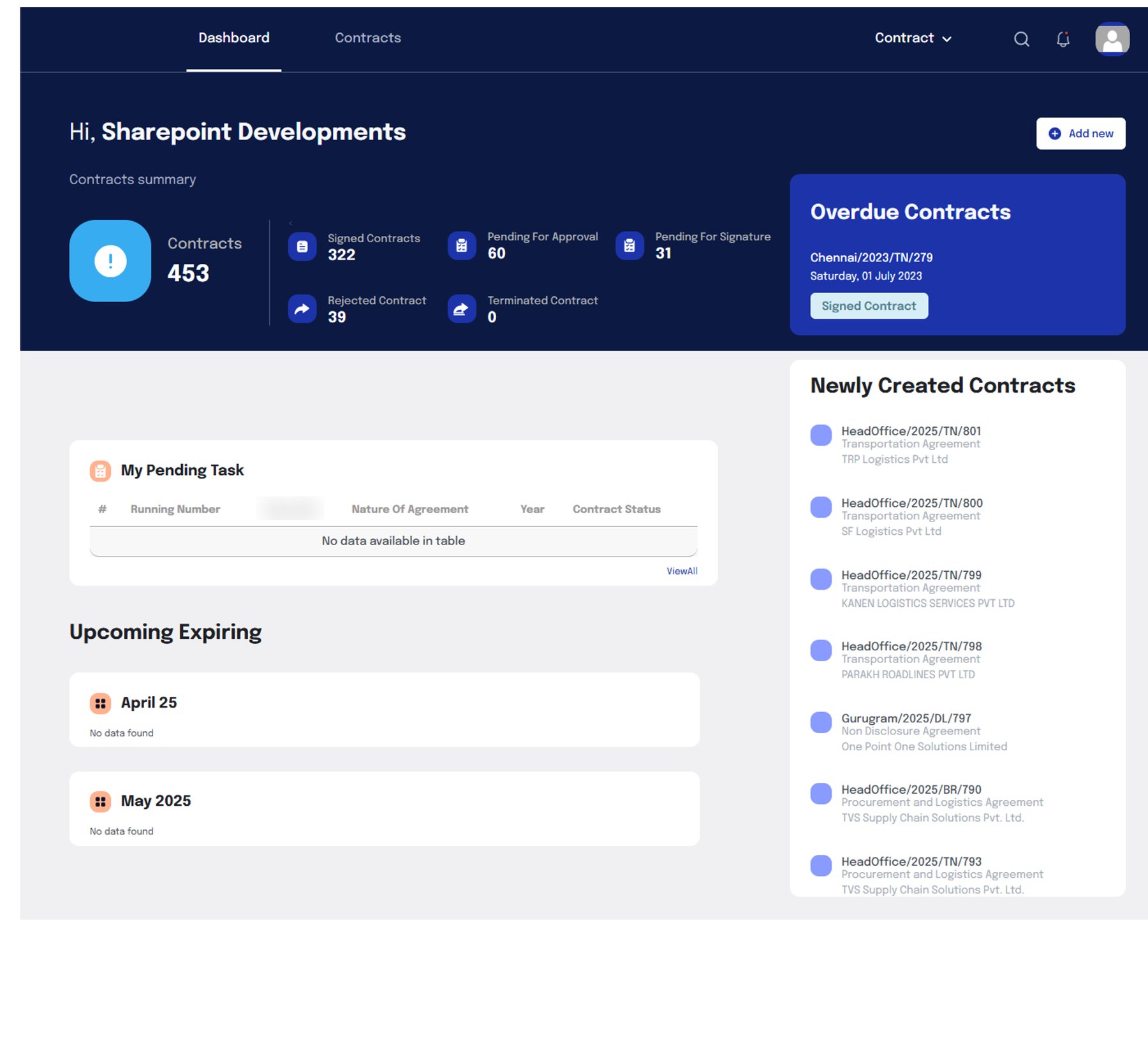1148x1057 pixels.
Task: Open contract HeadOffice/2025/TN/800
Action: pyautogui.click(x=911, y=503)
